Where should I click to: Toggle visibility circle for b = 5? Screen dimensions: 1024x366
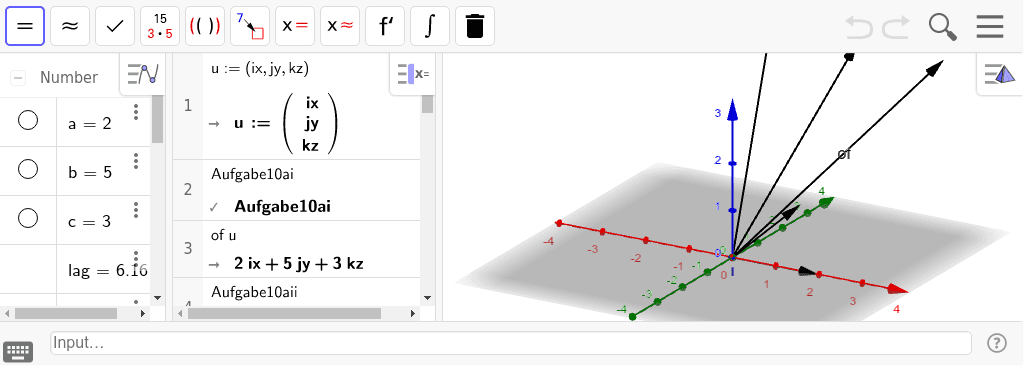click(x=28, y=169)
